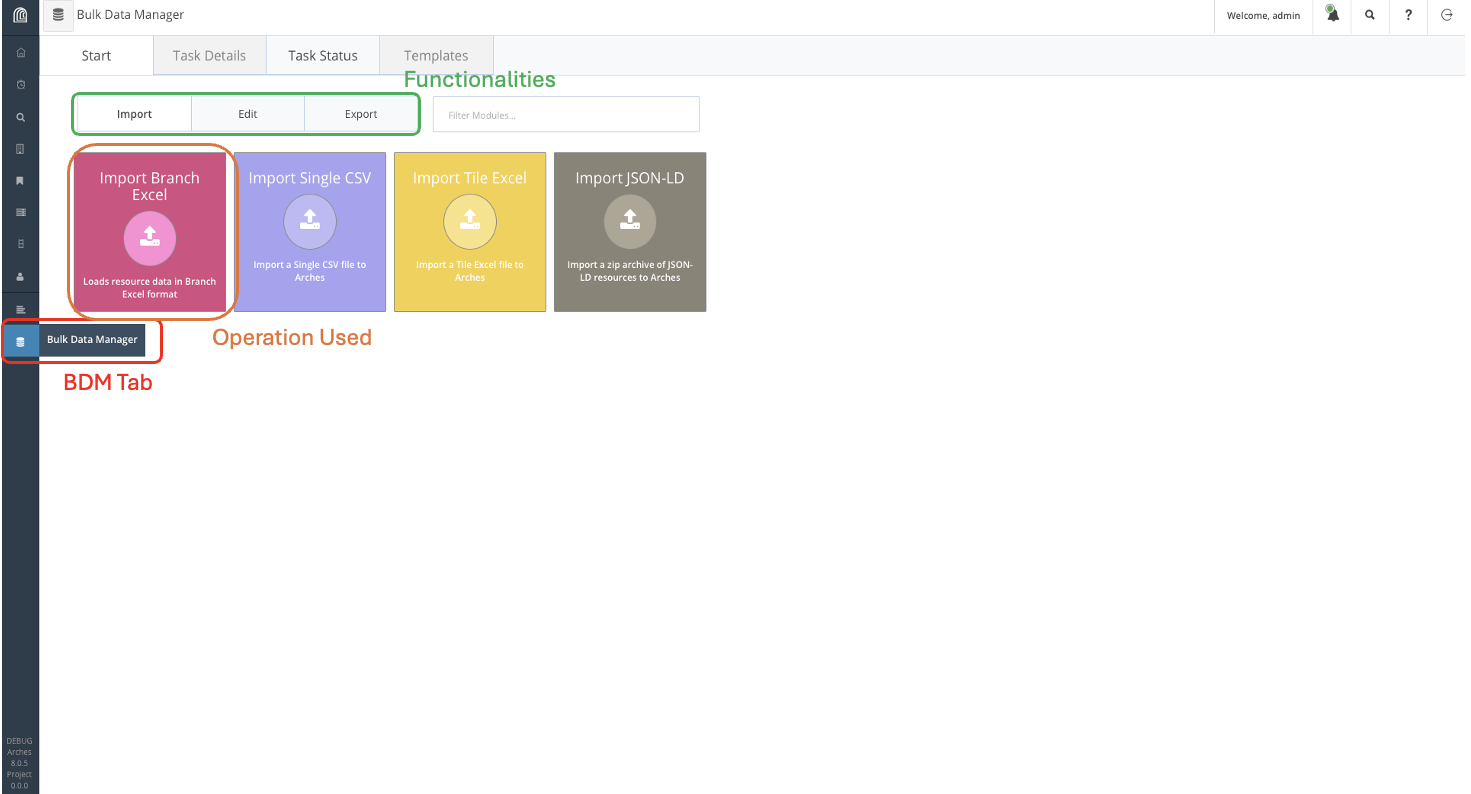Select the Import functionality button
The height and width of the screenshot is (794, 1471).
[x=134, y=114]
